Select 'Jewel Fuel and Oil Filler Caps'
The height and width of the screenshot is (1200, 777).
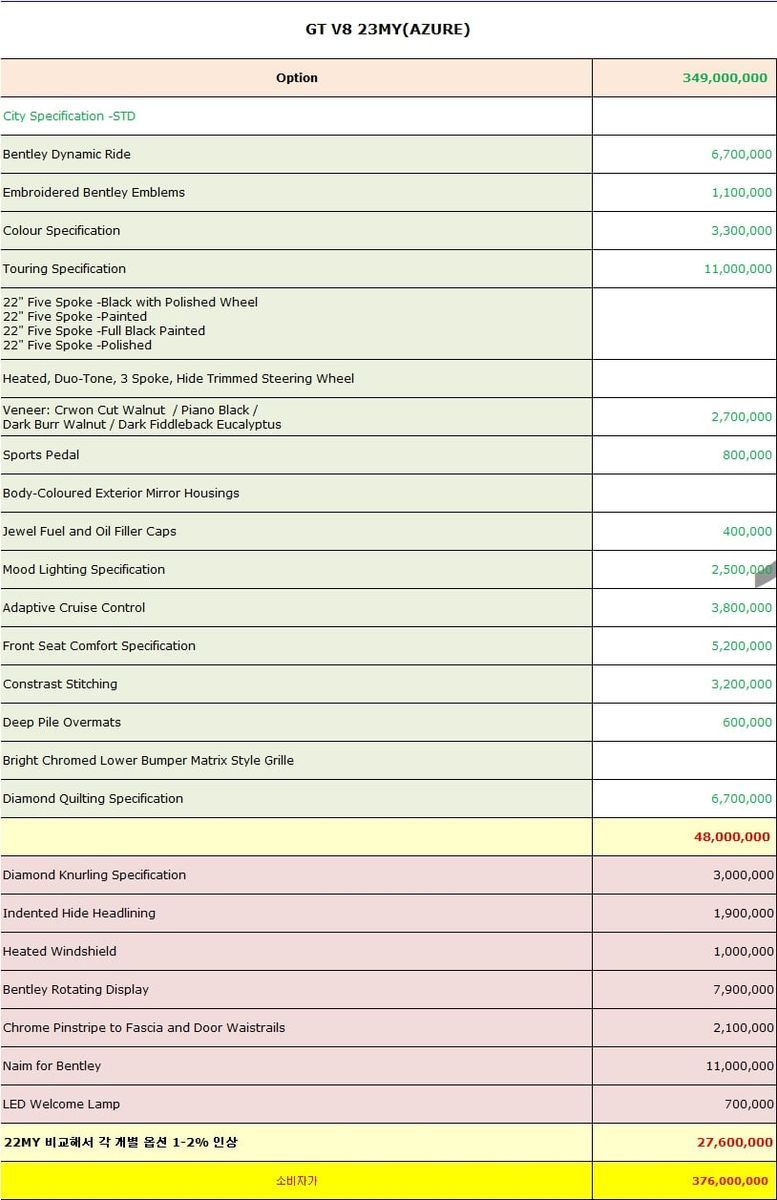click(296, 531)
